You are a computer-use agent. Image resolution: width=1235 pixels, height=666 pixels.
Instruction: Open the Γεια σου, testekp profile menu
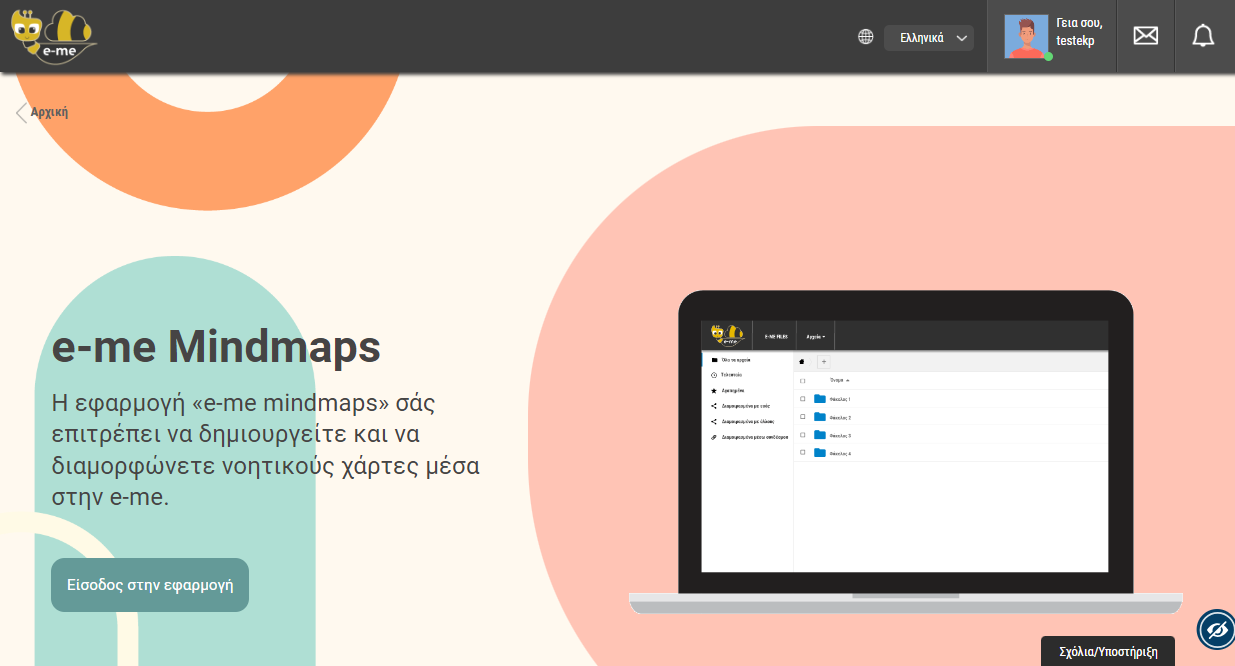[1052, 37]
